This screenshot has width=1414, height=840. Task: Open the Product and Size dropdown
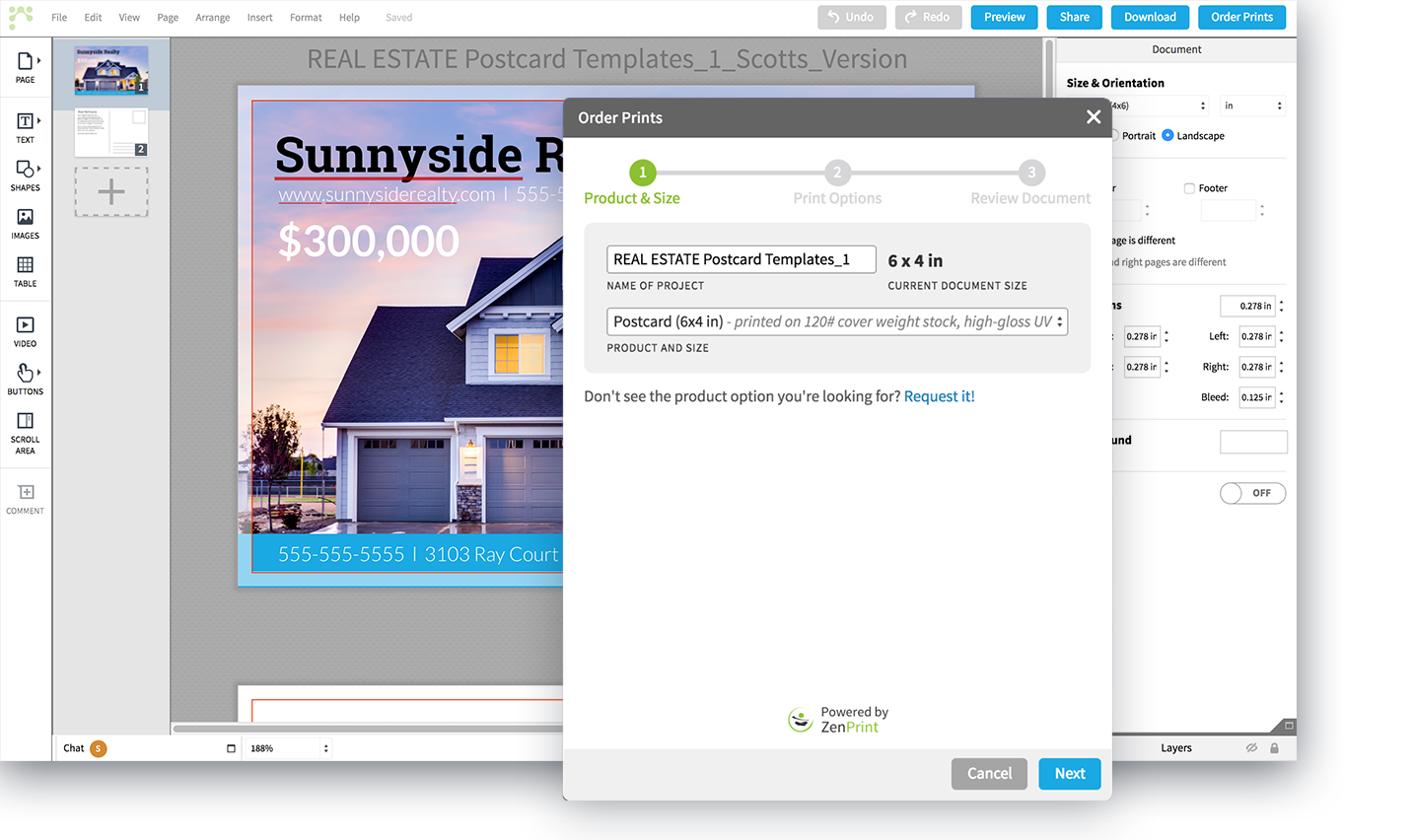pyautogui.click(x=836, y=322)
